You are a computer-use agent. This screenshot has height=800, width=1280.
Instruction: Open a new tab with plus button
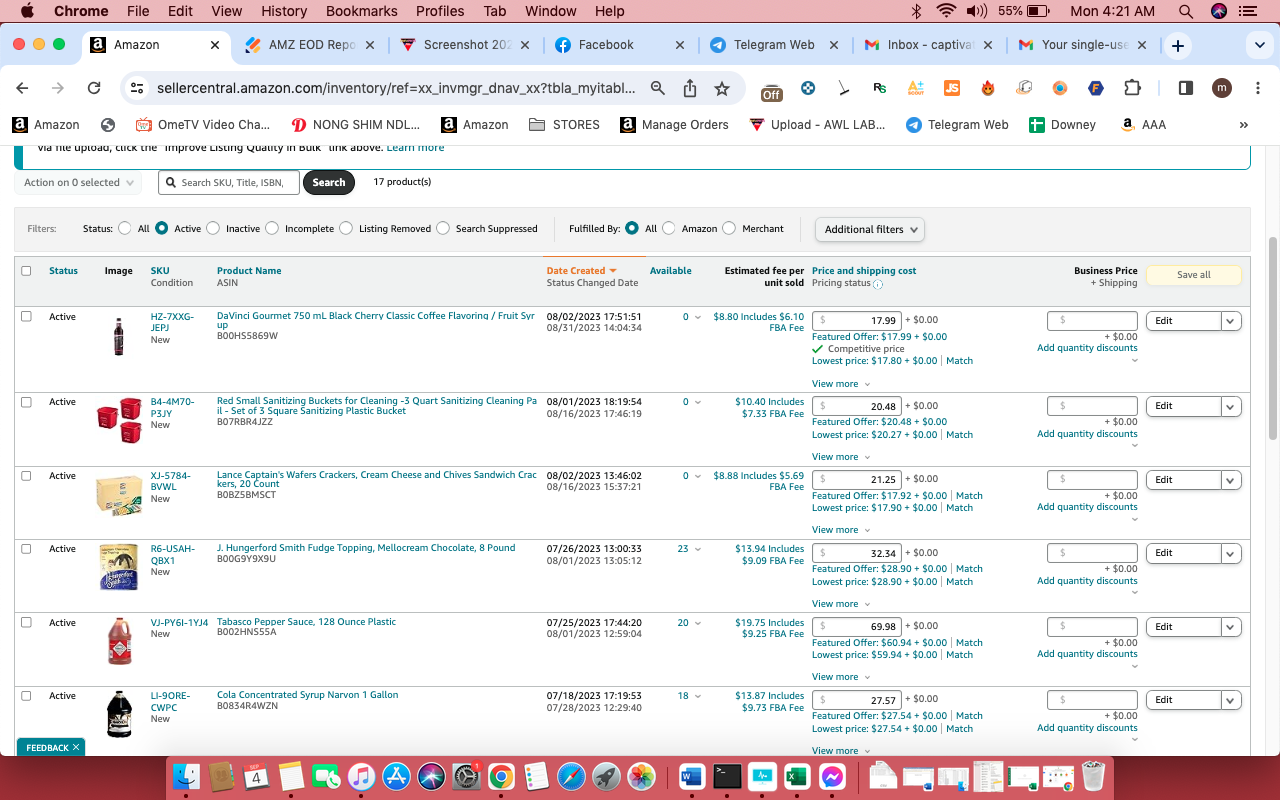coord(1178,45)
